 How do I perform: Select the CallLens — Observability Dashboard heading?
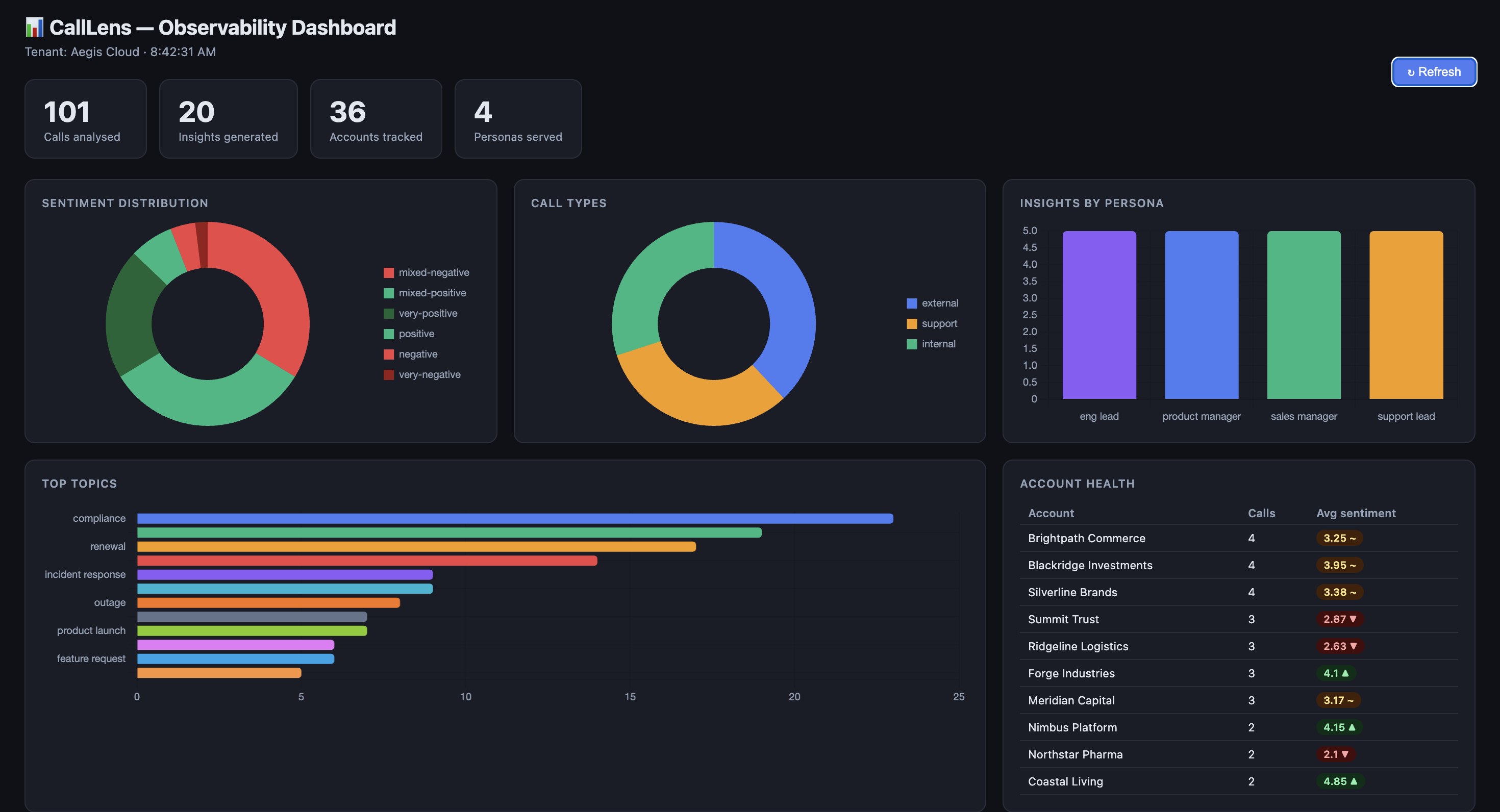pyautogui.click(x=222, y=28)
